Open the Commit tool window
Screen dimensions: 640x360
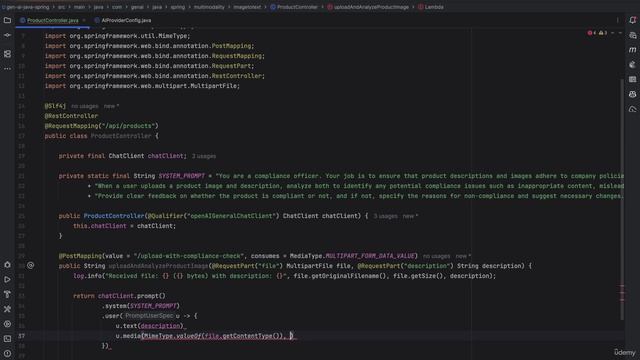(x=7, y=36)
